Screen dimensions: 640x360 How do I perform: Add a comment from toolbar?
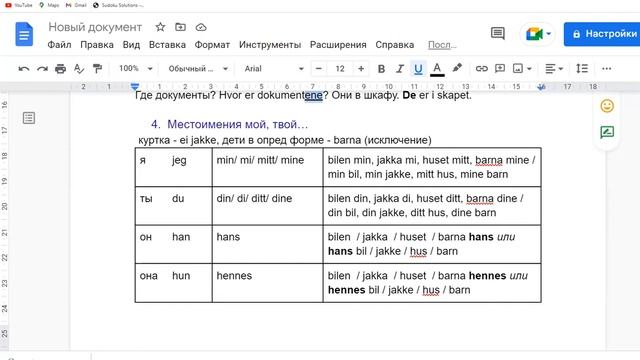point(500,69)
